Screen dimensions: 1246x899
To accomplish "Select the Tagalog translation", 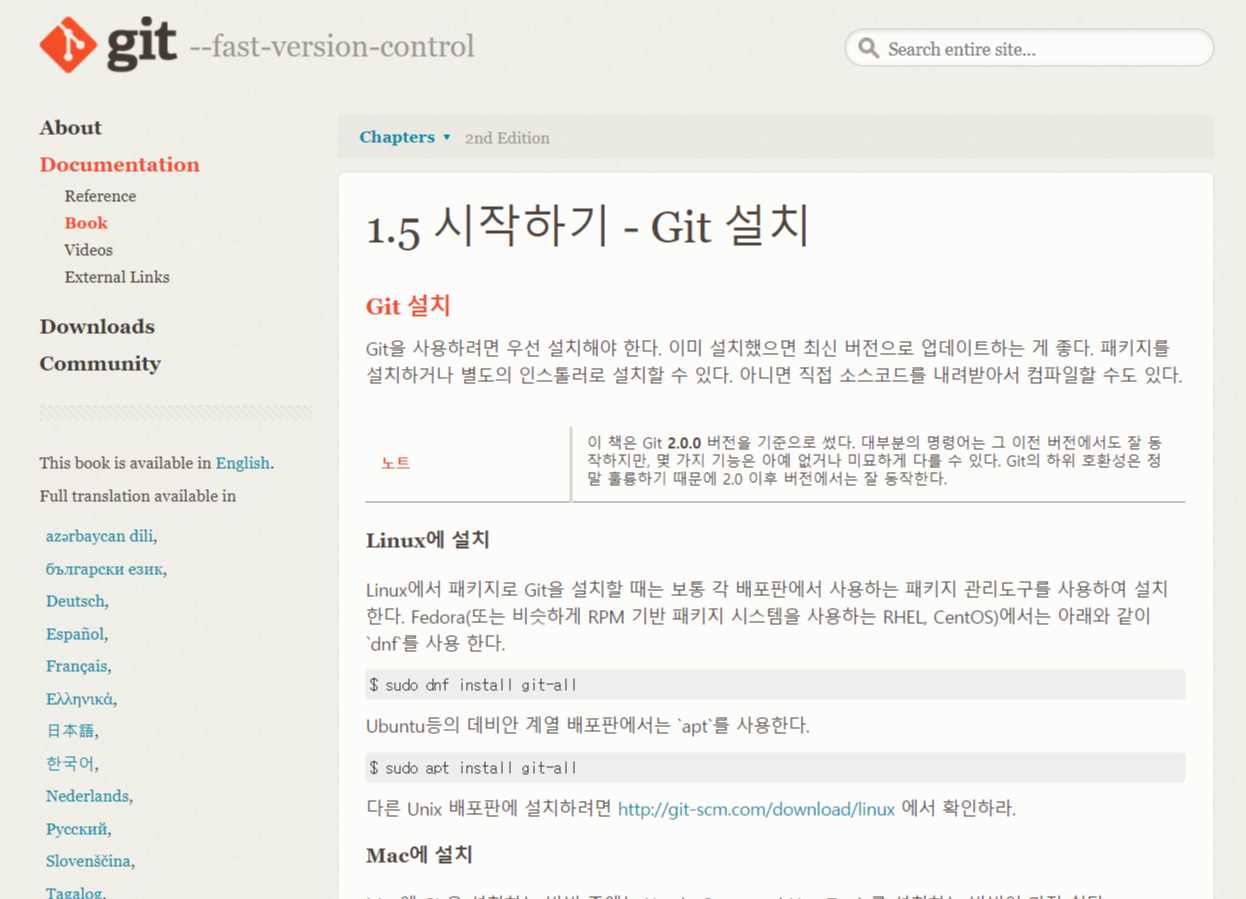I will [x=74, y=892].
